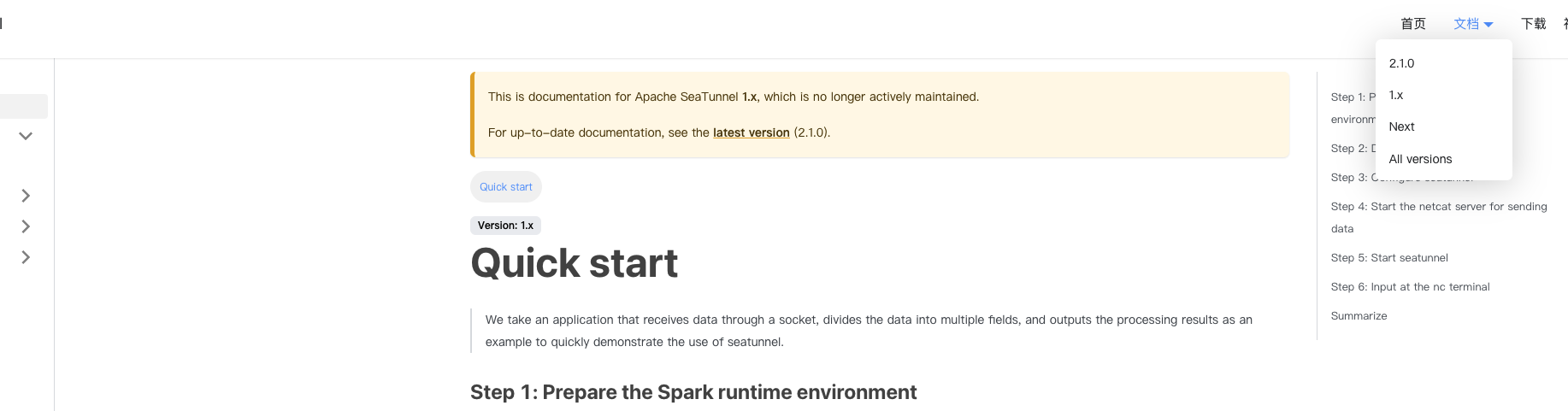Click the Quick start page heading

click(x=574, y=263)
